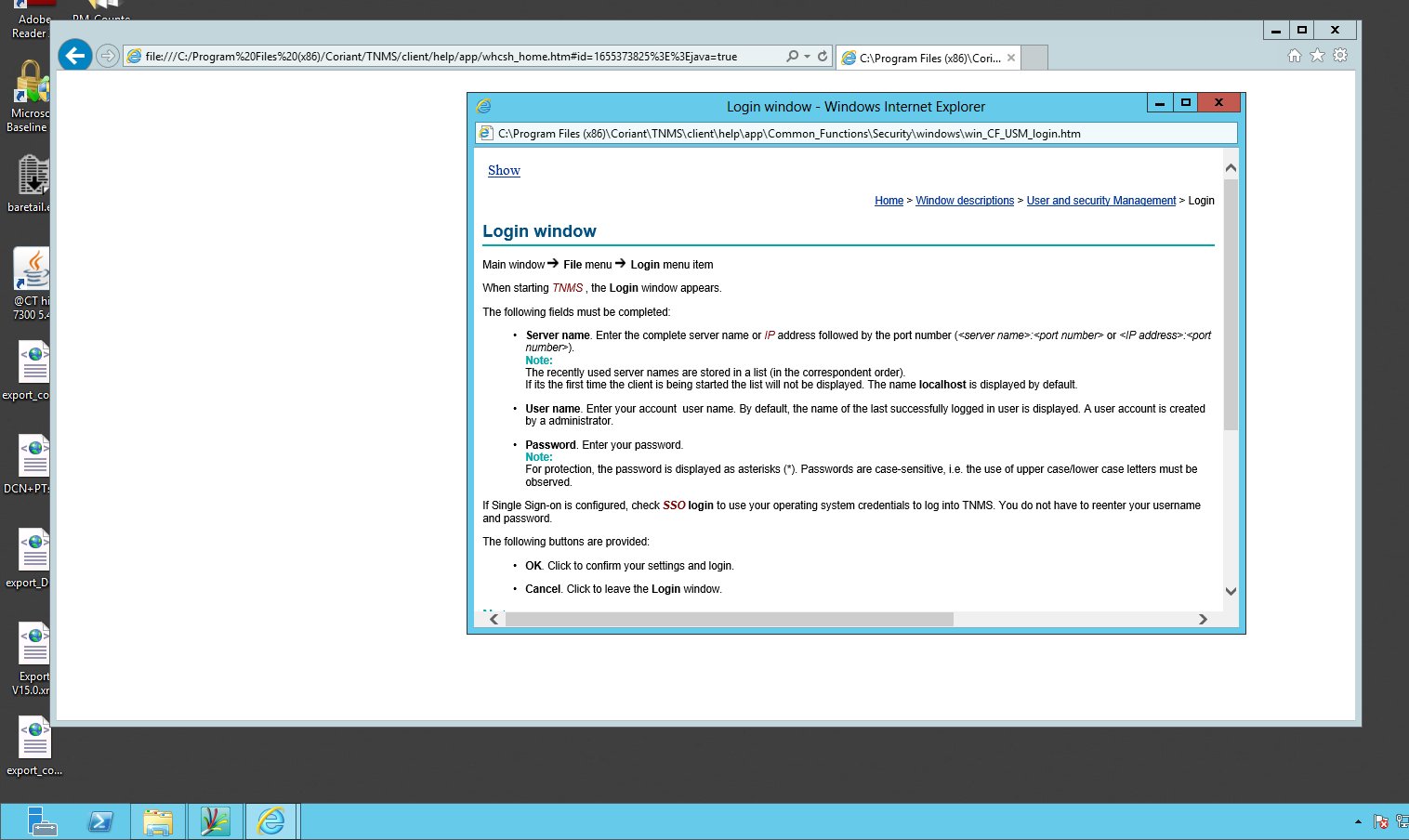Open the colorful plant app taskbar icon
1409x840 pixels.
coord(215,822)
